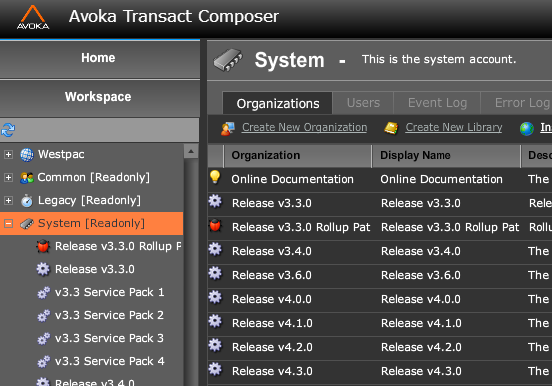Expand the Legacy [Readonly] tree node
Image resolution: width=552 pixels, height=386 pixels.
pyautogui.click(x=8, y=200)
